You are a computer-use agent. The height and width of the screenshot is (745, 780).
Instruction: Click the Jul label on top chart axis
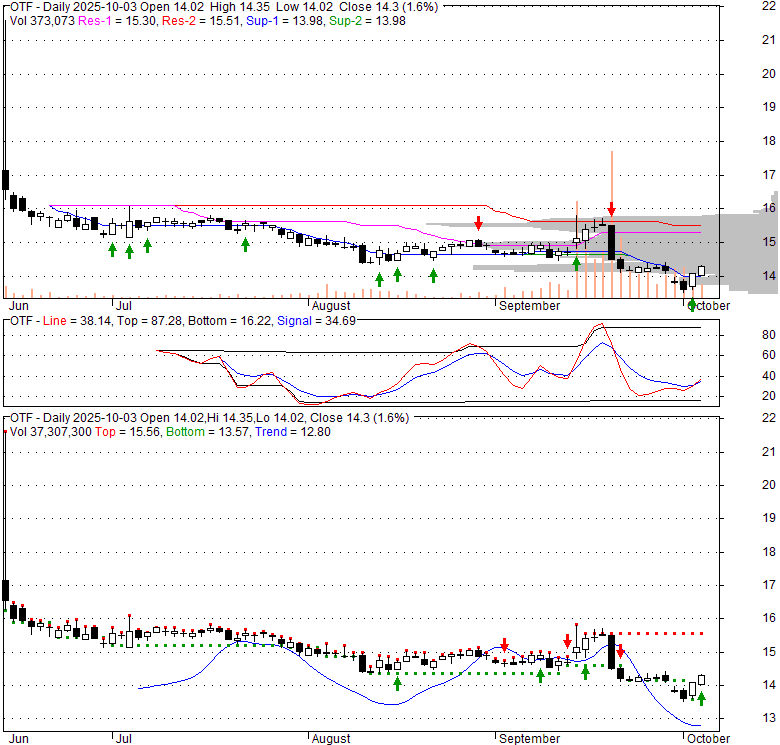123,306
